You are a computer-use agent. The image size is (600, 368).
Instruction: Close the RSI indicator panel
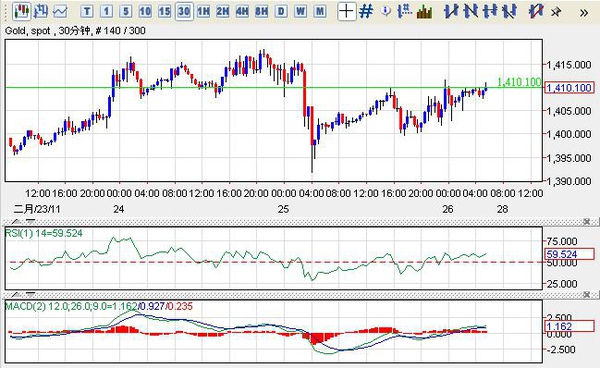point(587,221)
